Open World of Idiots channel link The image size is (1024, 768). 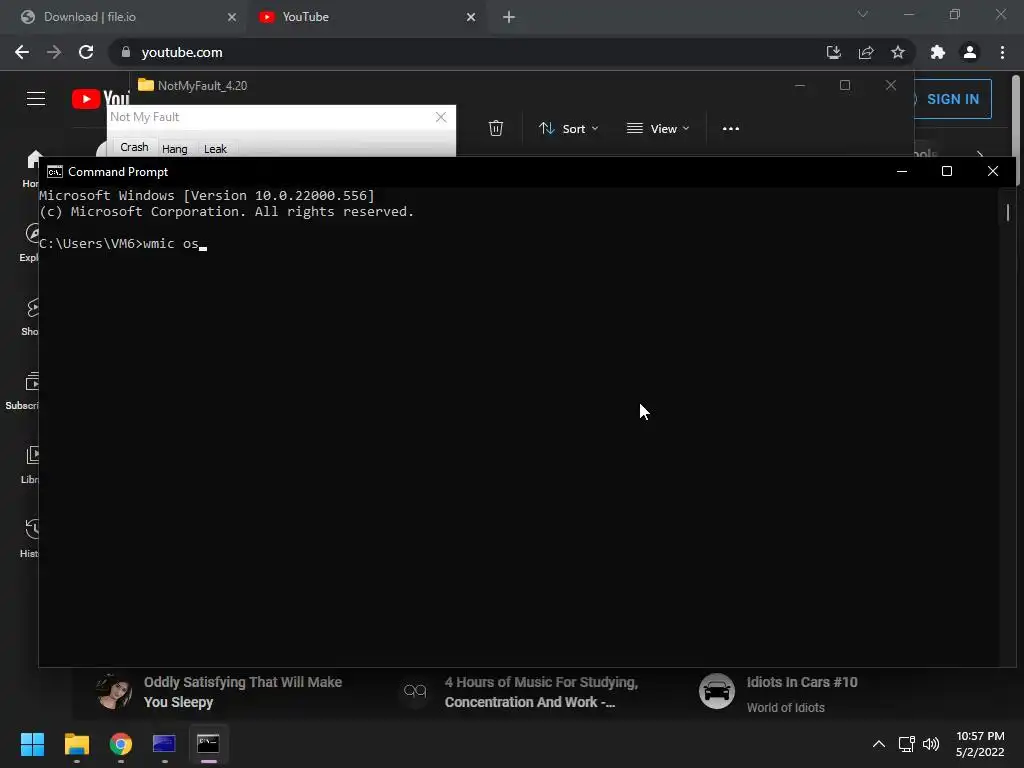coord(786,708)
